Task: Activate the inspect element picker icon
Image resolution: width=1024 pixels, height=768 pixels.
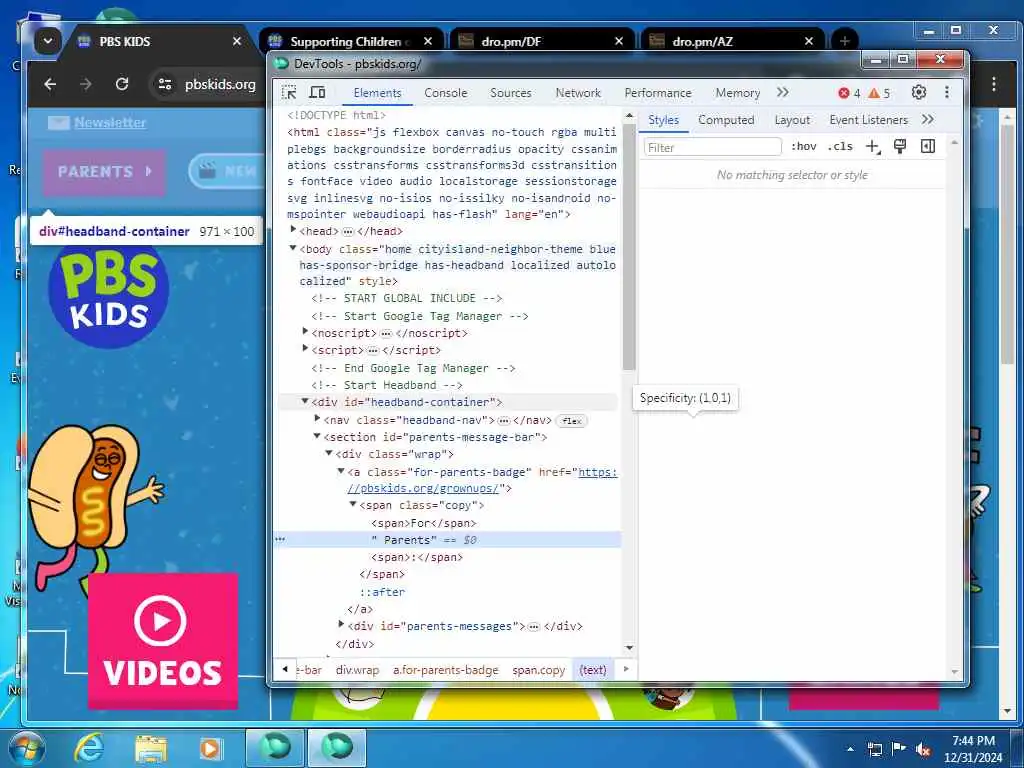Action: pyautogui.click(x=289, y=93)
